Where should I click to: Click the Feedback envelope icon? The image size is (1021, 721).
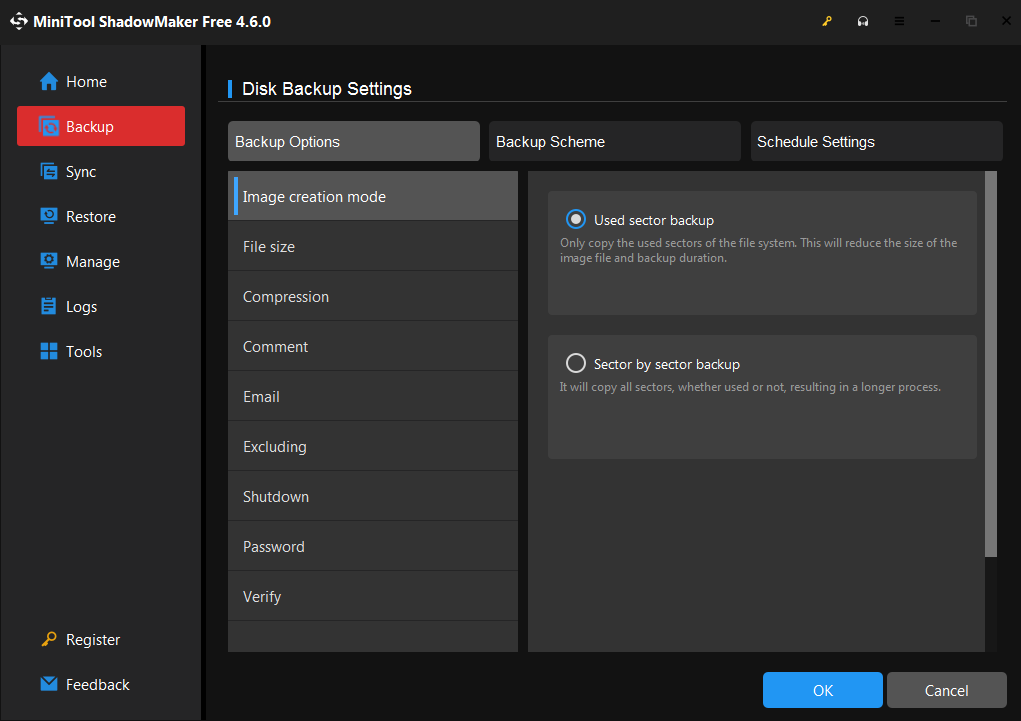[x=49, y=684]
